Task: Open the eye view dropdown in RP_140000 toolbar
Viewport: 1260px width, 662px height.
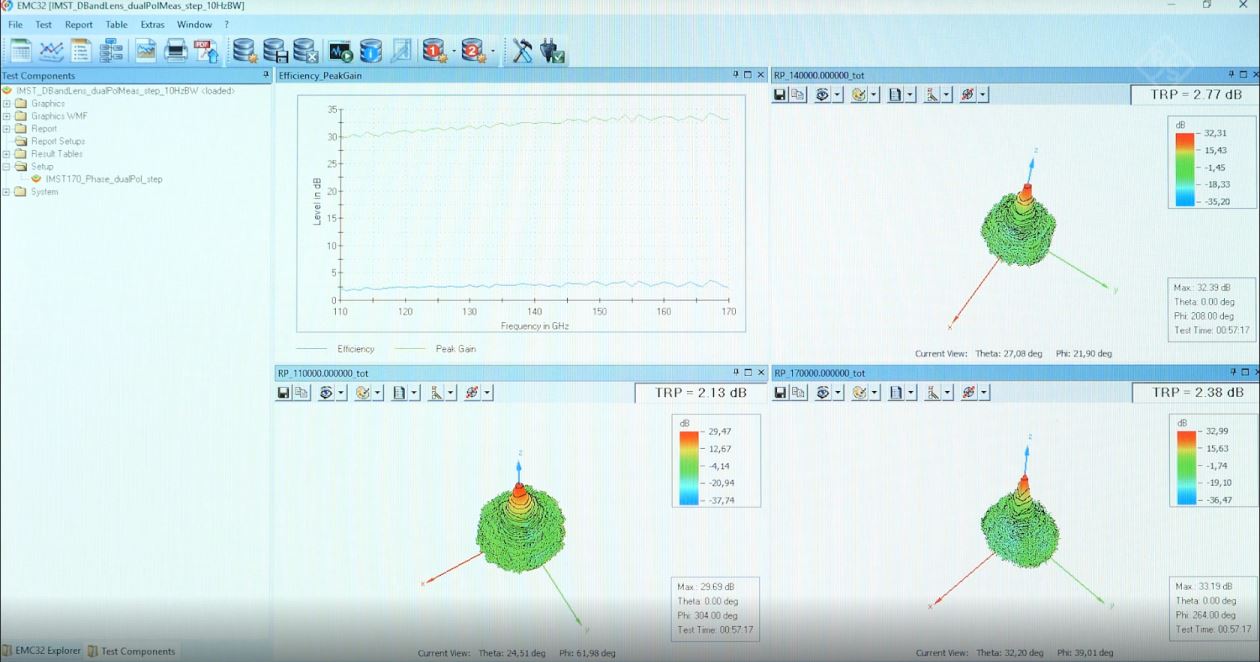Action: tap(838, 95)
